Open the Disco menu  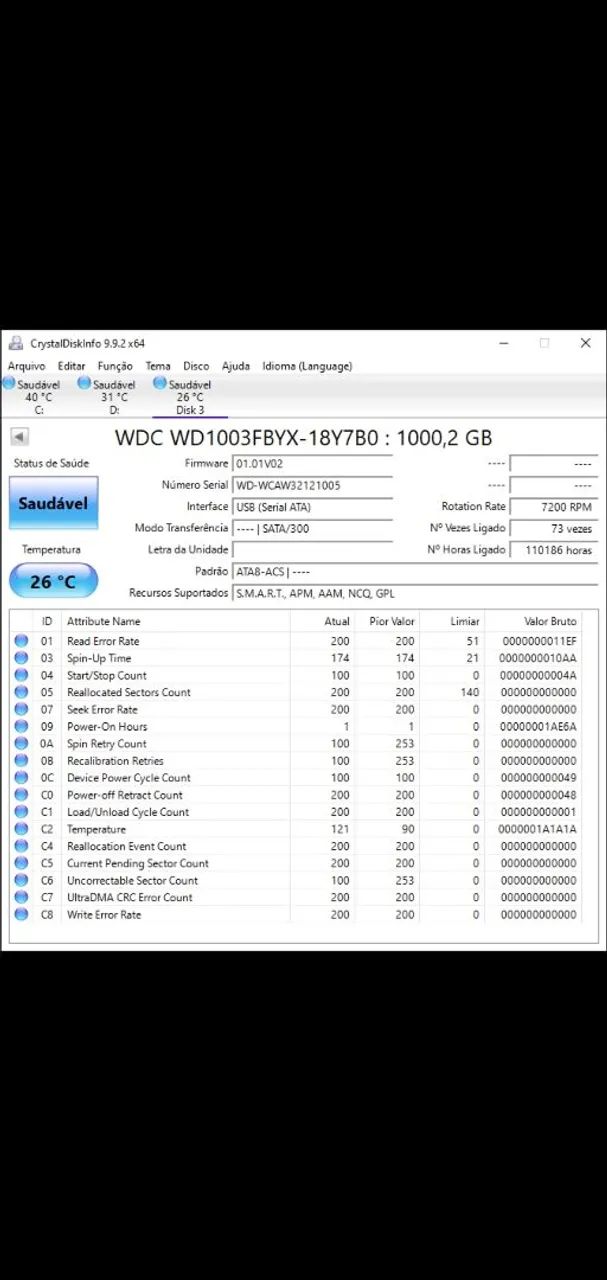click(x=196, y=366)
